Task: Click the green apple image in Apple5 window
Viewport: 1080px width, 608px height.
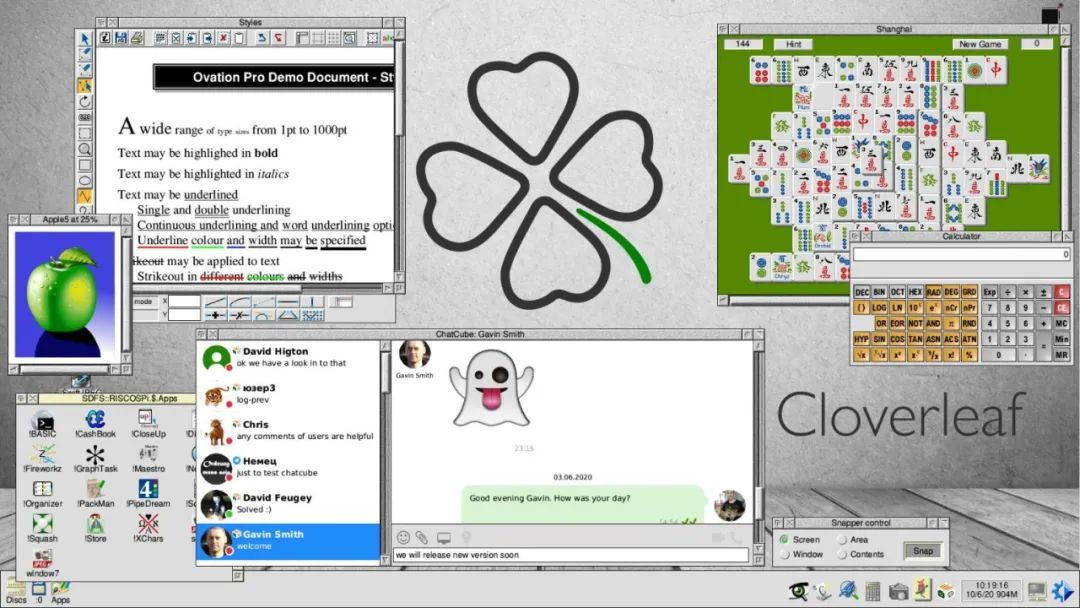Action: click(x=64, y=295)
